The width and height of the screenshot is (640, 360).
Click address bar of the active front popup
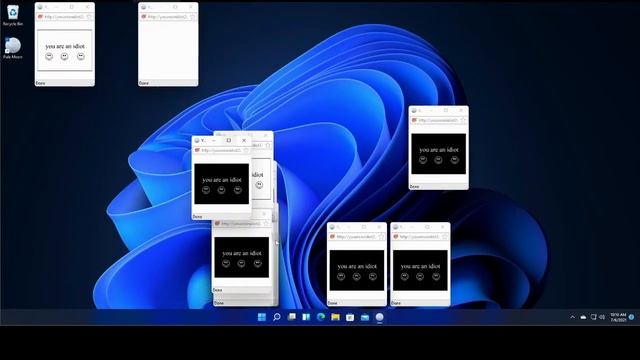[x=221, y=151]
